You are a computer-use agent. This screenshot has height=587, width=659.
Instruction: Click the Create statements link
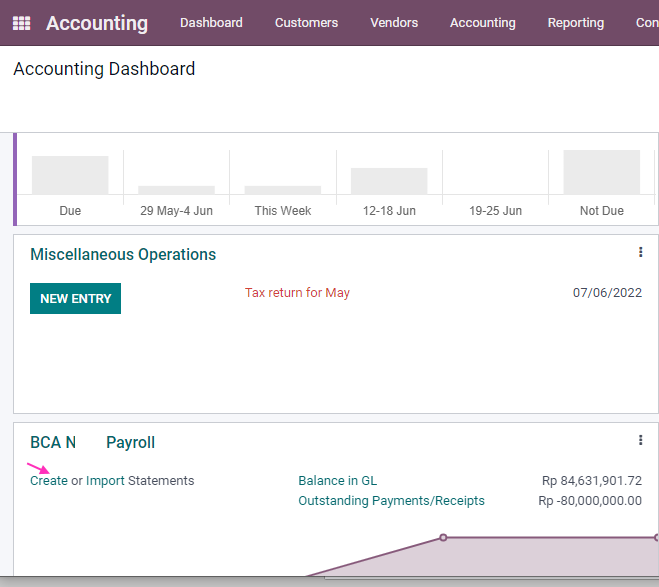click(49, 481)
